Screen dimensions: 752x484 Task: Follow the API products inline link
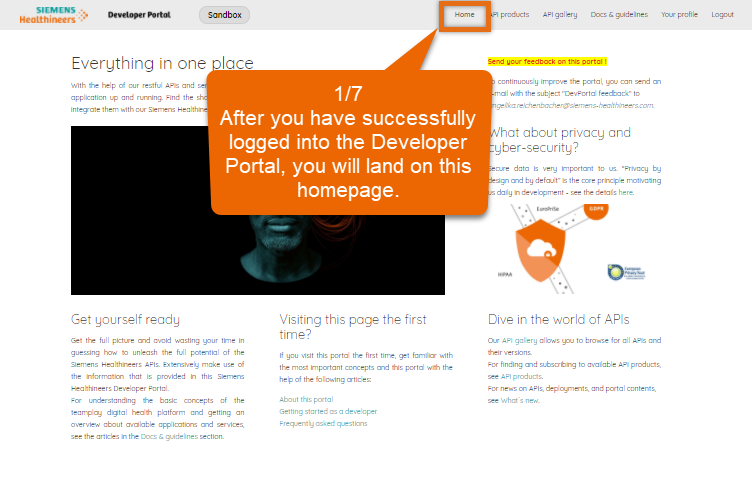tap(521, 377)
